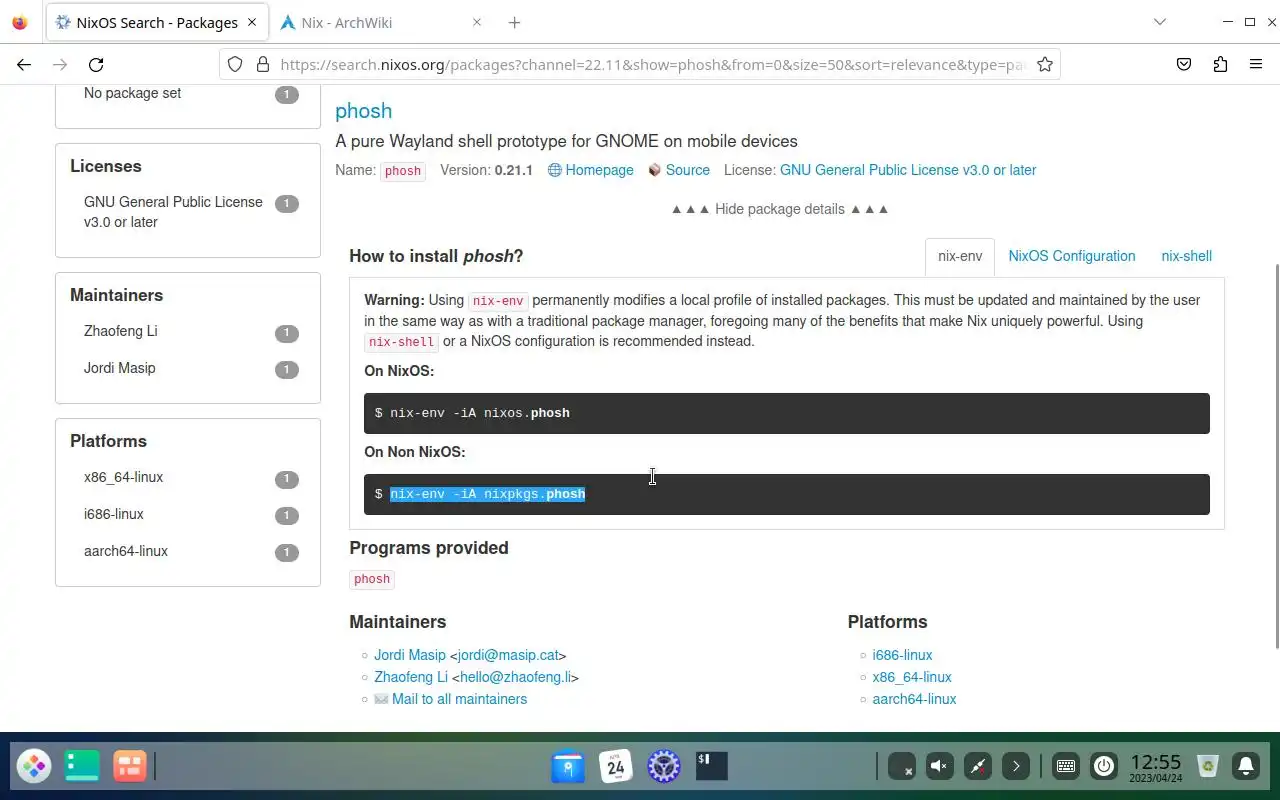Filter by aarch64-linux platform in sidebar
1280x800 pixels.
coord(188,552)
